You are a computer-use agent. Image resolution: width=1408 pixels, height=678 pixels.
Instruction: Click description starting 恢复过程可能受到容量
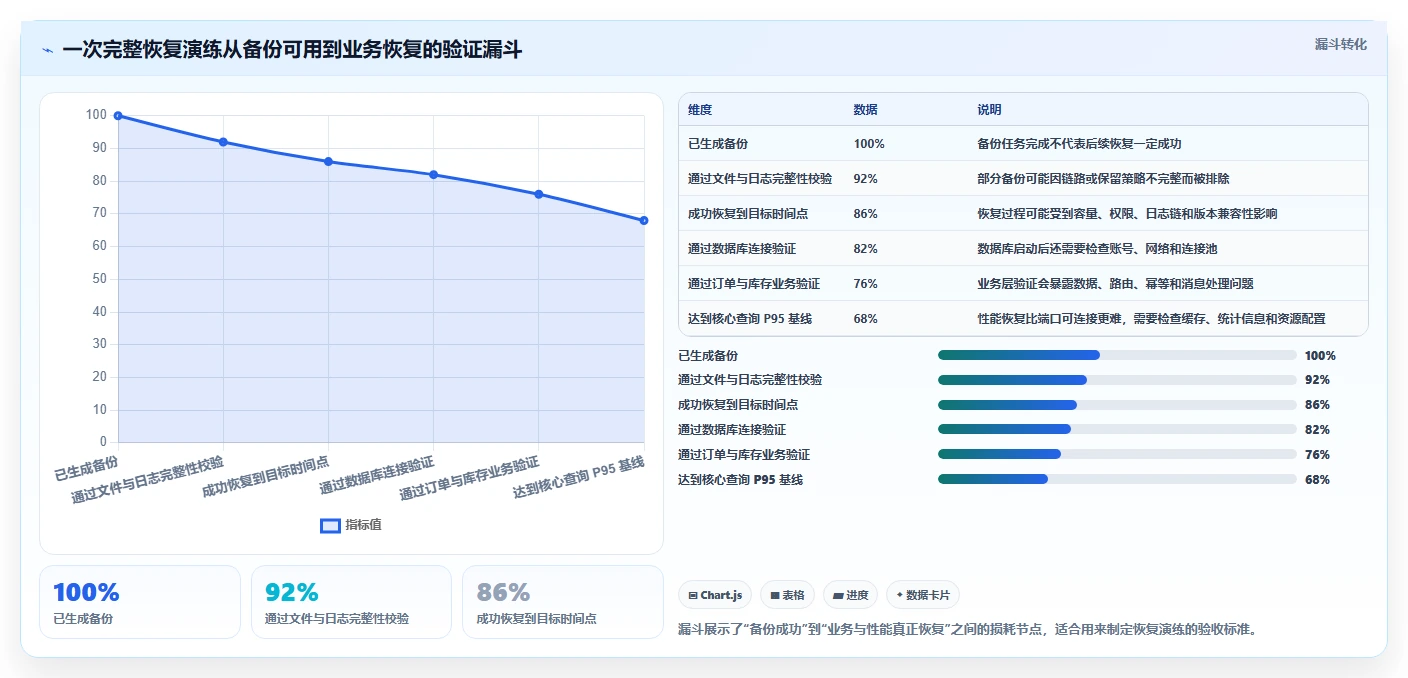1127,214
